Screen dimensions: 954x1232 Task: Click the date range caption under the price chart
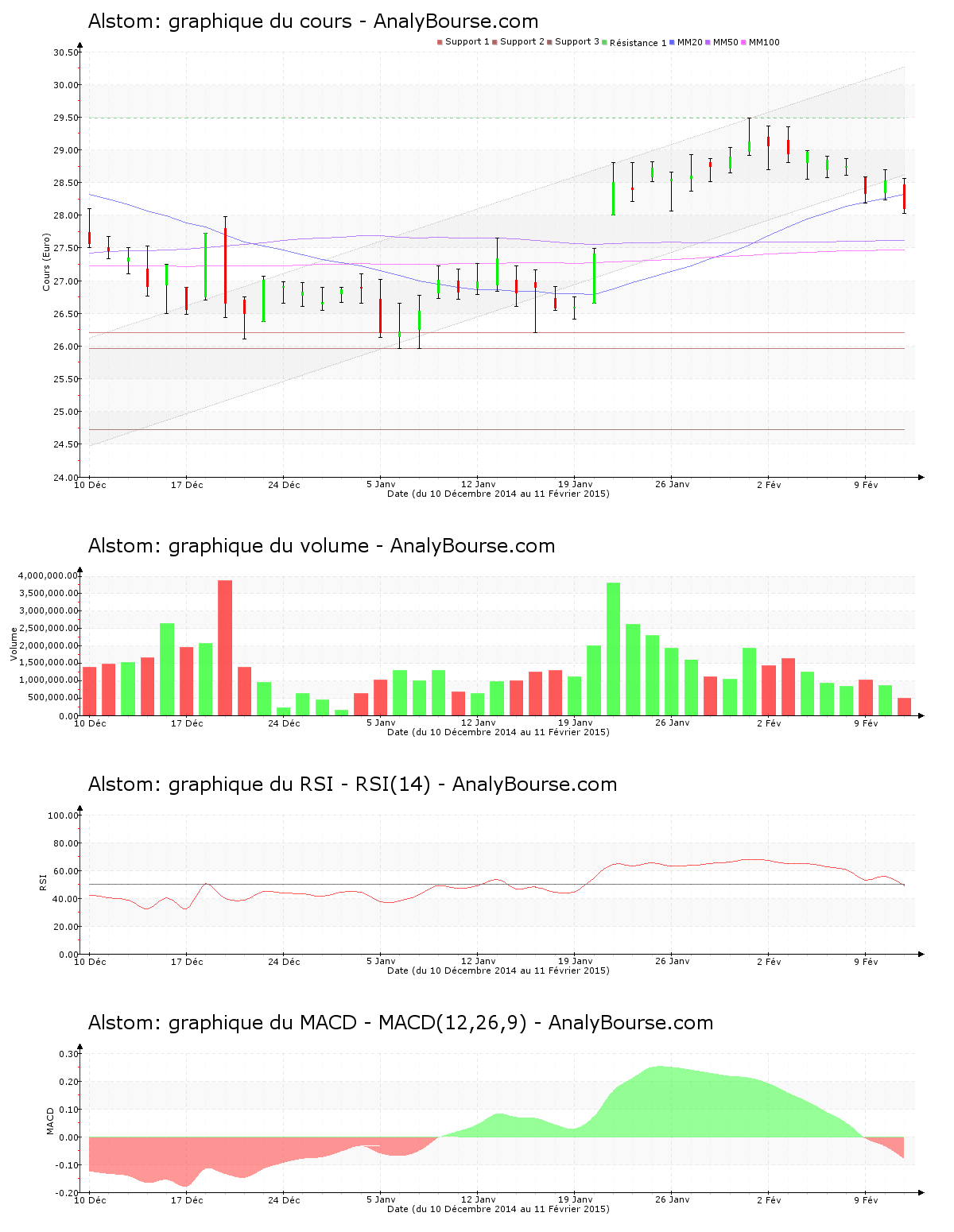point(498,494)
